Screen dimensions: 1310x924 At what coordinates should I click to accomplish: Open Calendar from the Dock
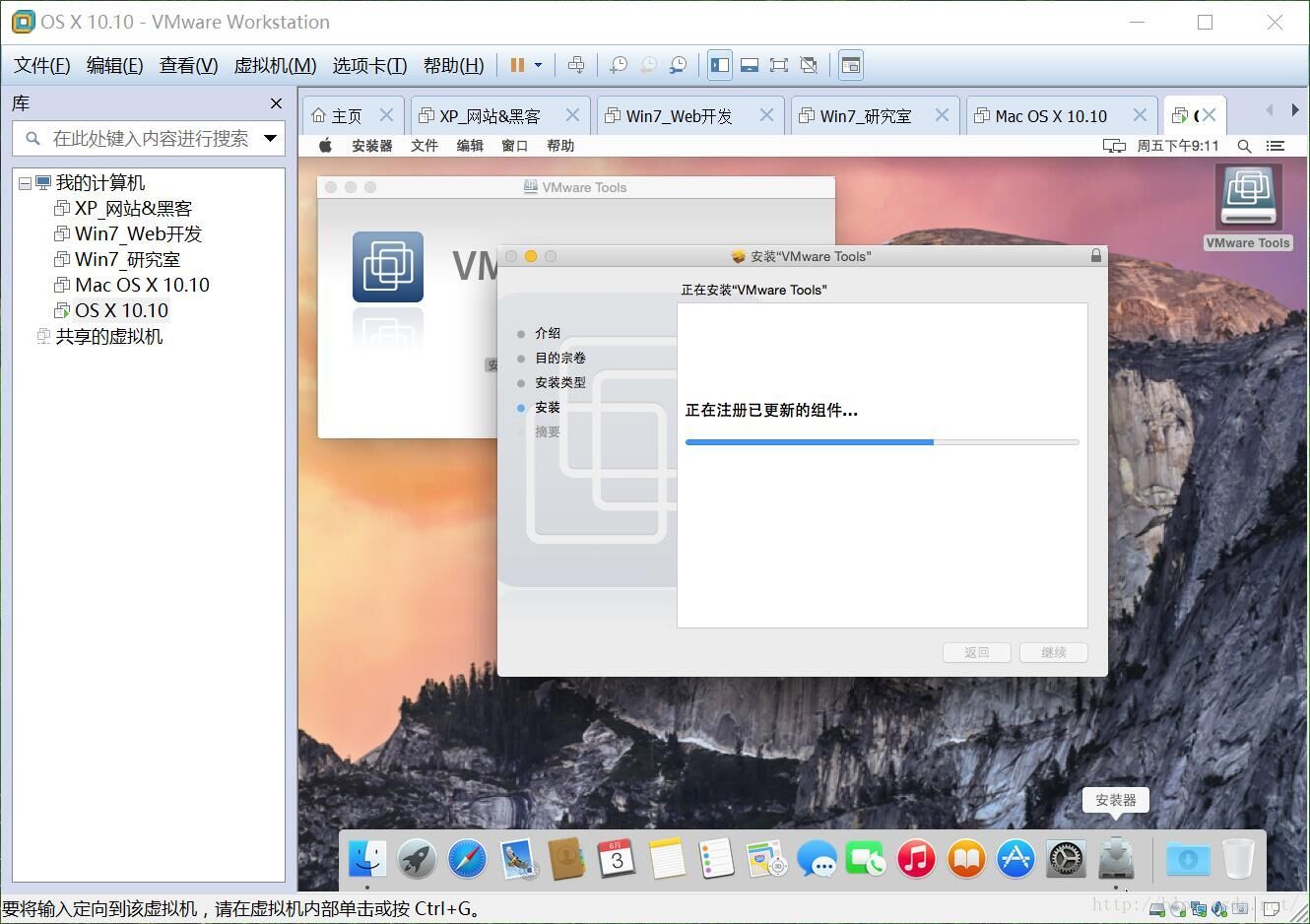pyautogui.click(x=617, y=859)
